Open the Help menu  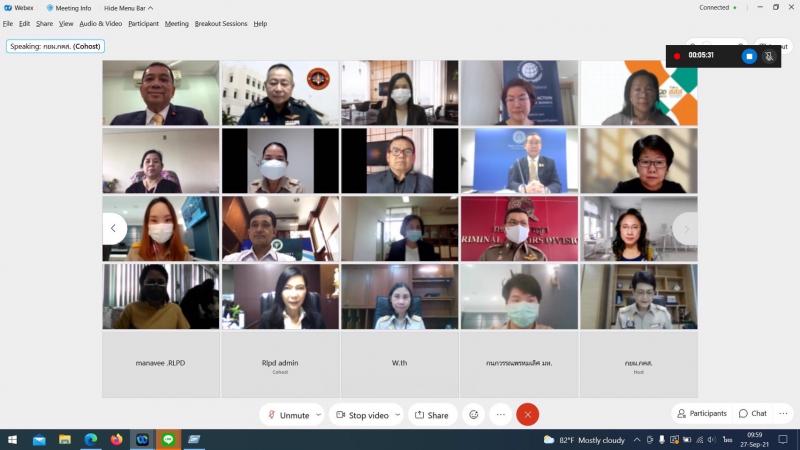(260, 23)
